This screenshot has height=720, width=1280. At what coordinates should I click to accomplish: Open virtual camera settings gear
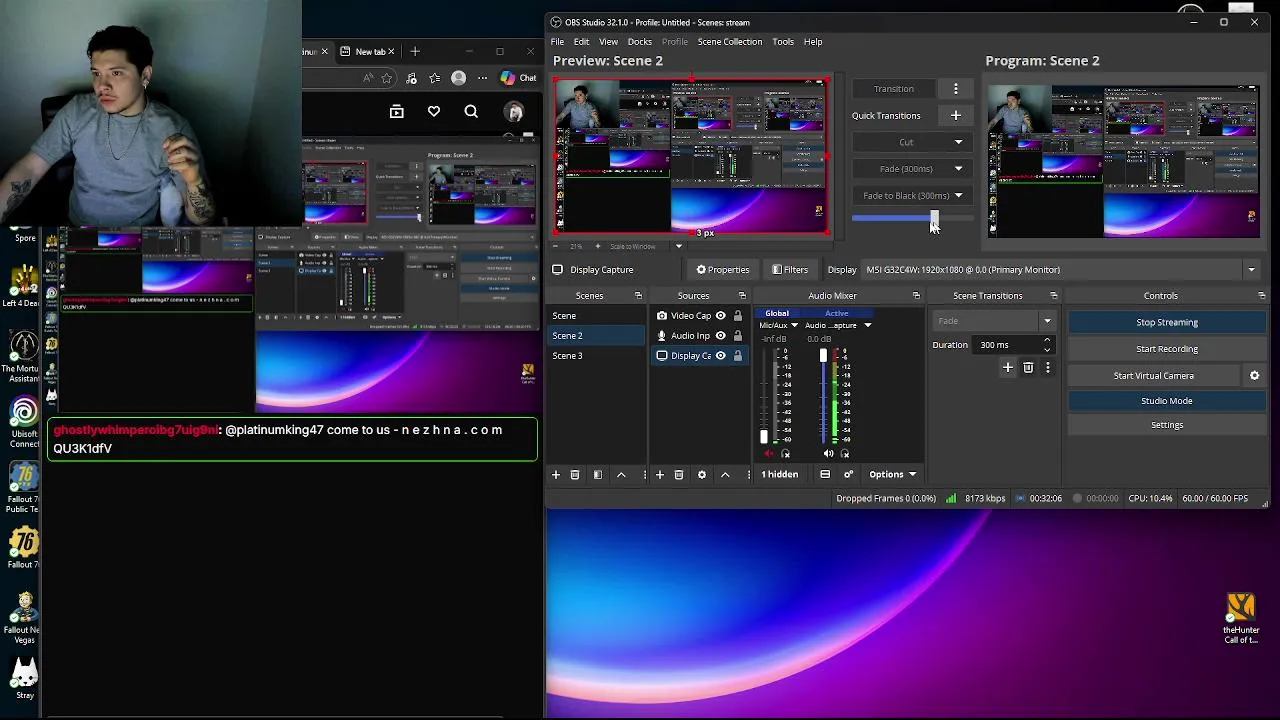1254,375
